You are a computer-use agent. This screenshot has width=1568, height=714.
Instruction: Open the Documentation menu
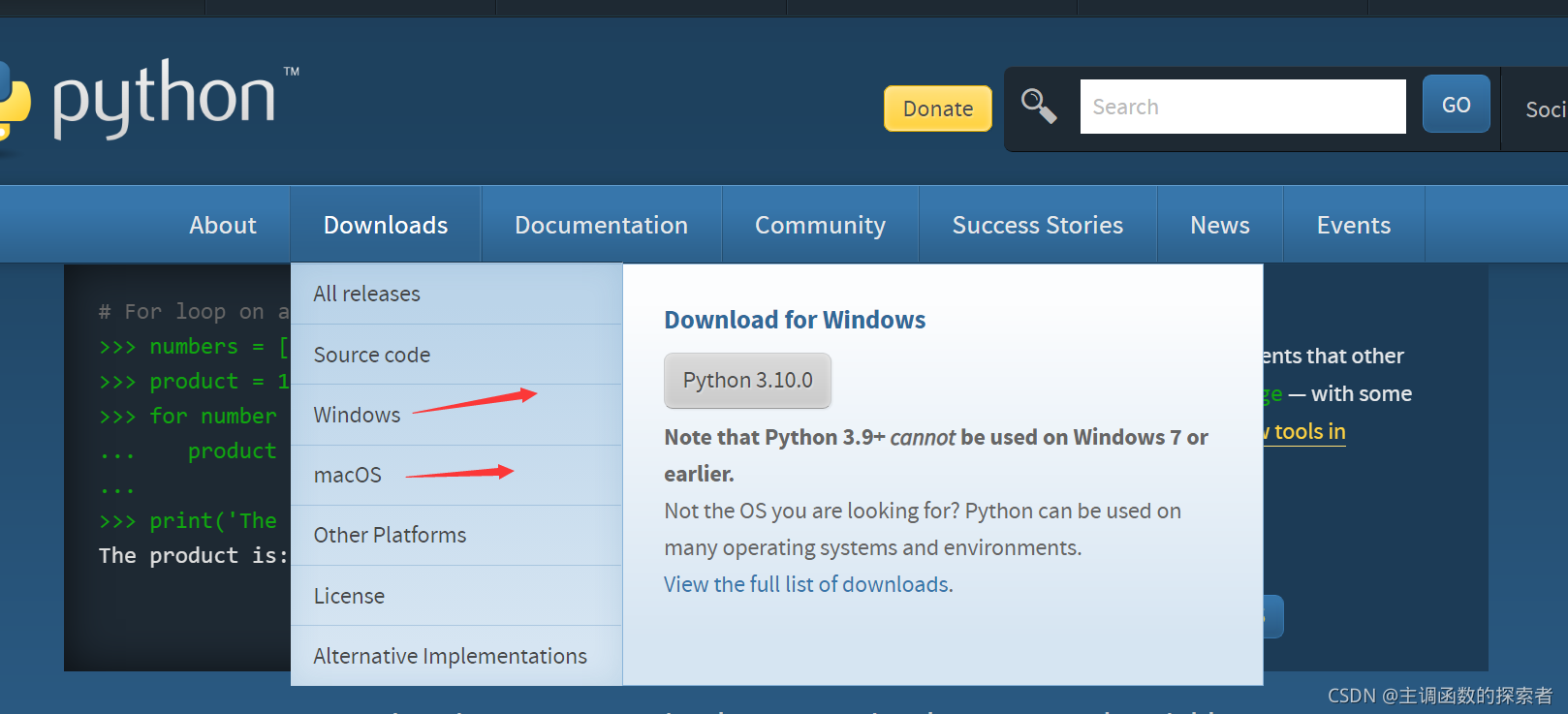(x=601, y=225)
